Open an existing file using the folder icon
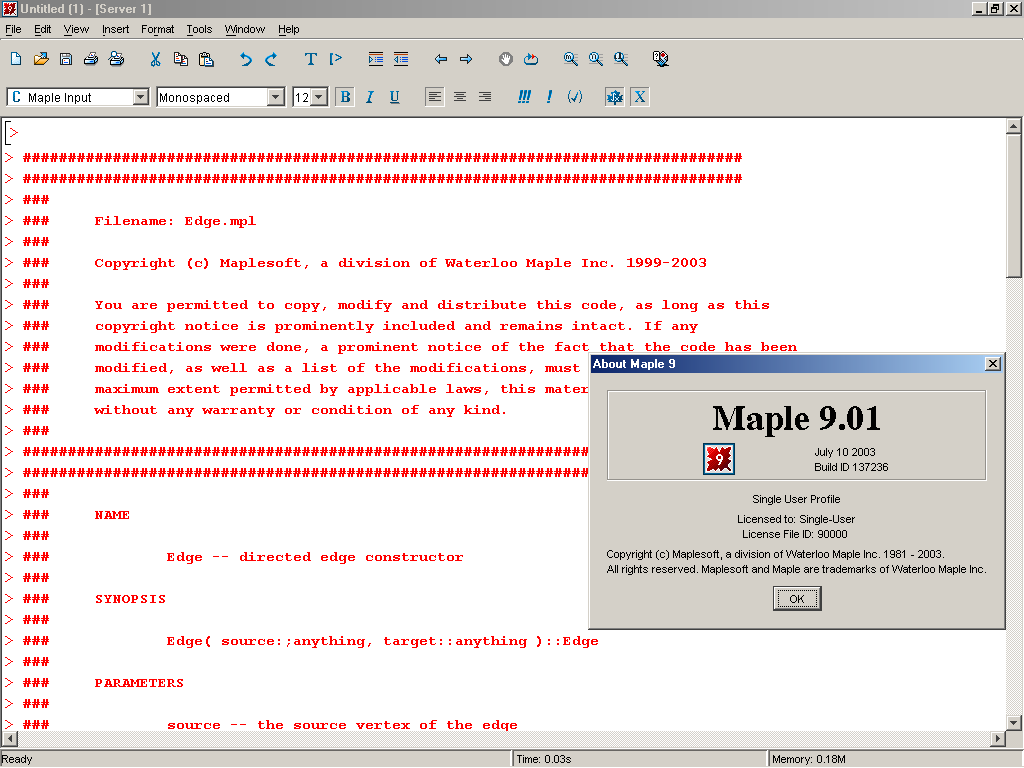Image resolution: width=1024 pixels, height=768 pixels. [x=40, y=59]
